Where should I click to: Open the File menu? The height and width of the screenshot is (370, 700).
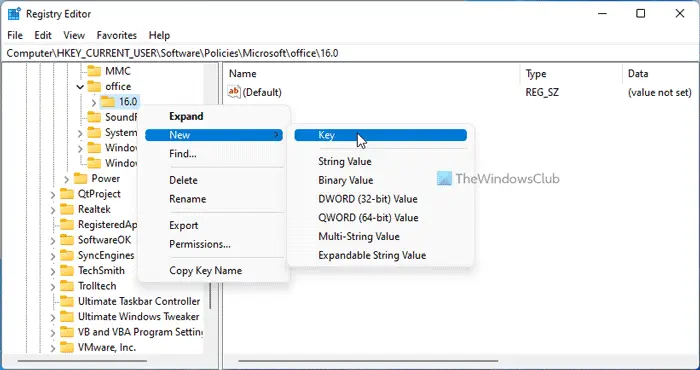click(15, 35)
